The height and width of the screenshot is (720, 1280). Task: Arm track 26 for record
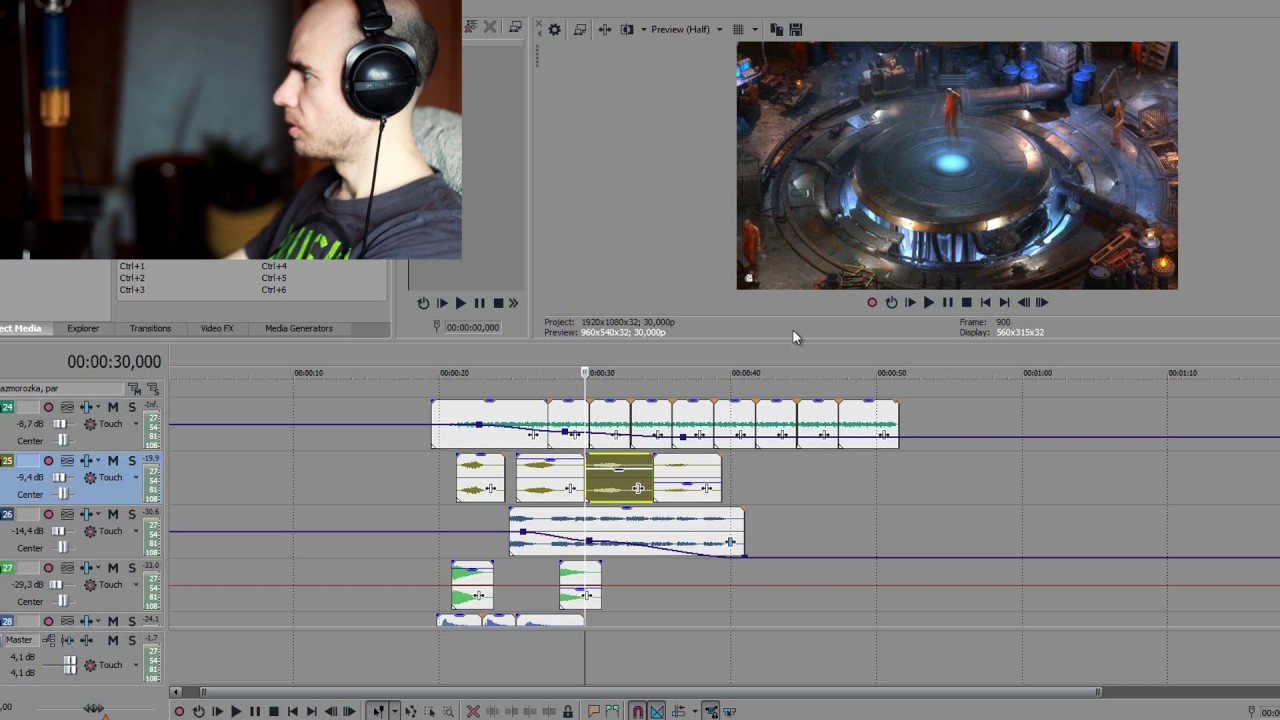click(48, 514)
